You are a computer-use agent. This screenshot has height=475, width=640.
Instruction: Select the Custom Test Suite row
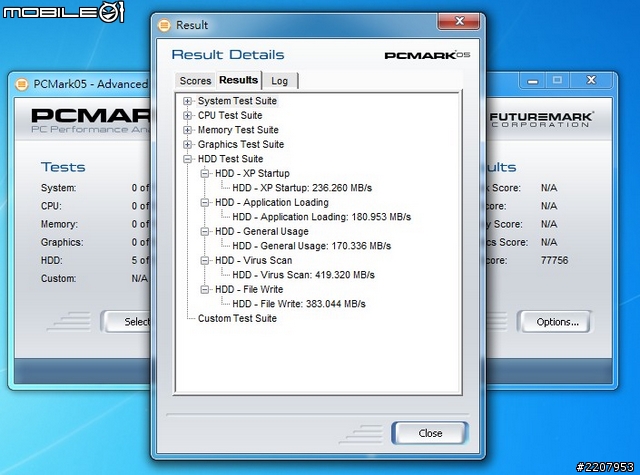(x=237, y=318)
